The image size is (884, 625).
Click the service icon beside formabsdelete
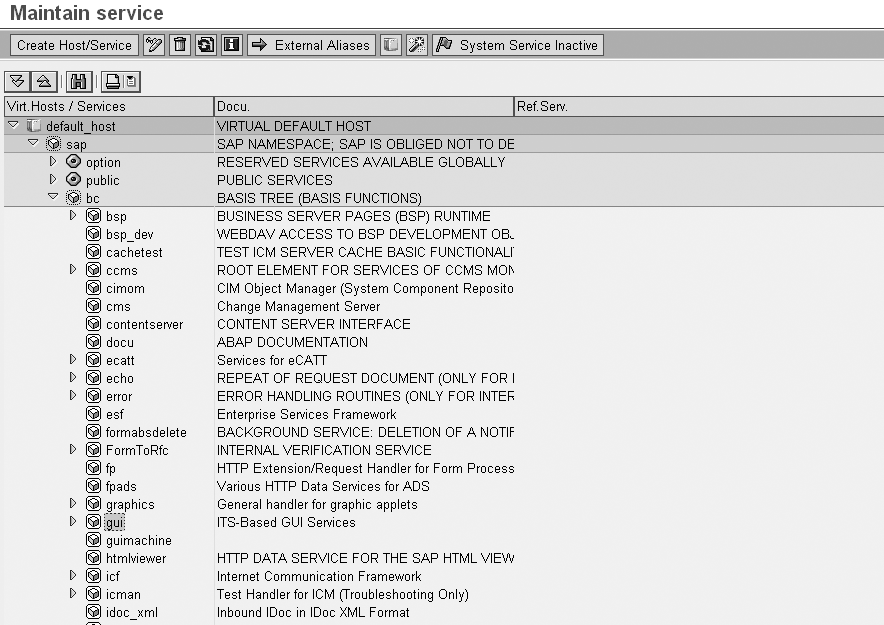click(x=94, y=432)
